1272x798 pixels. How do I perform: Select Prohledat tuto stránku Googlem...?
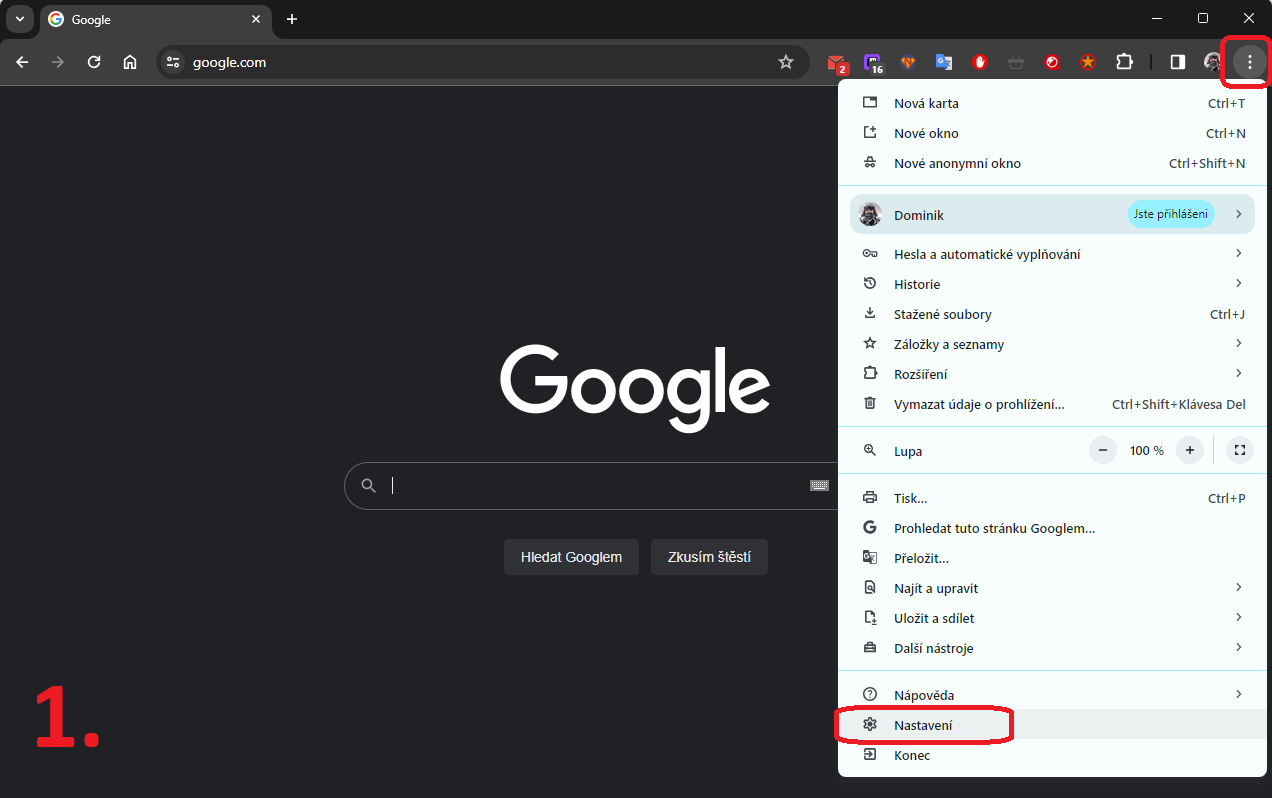(1050, 528)
